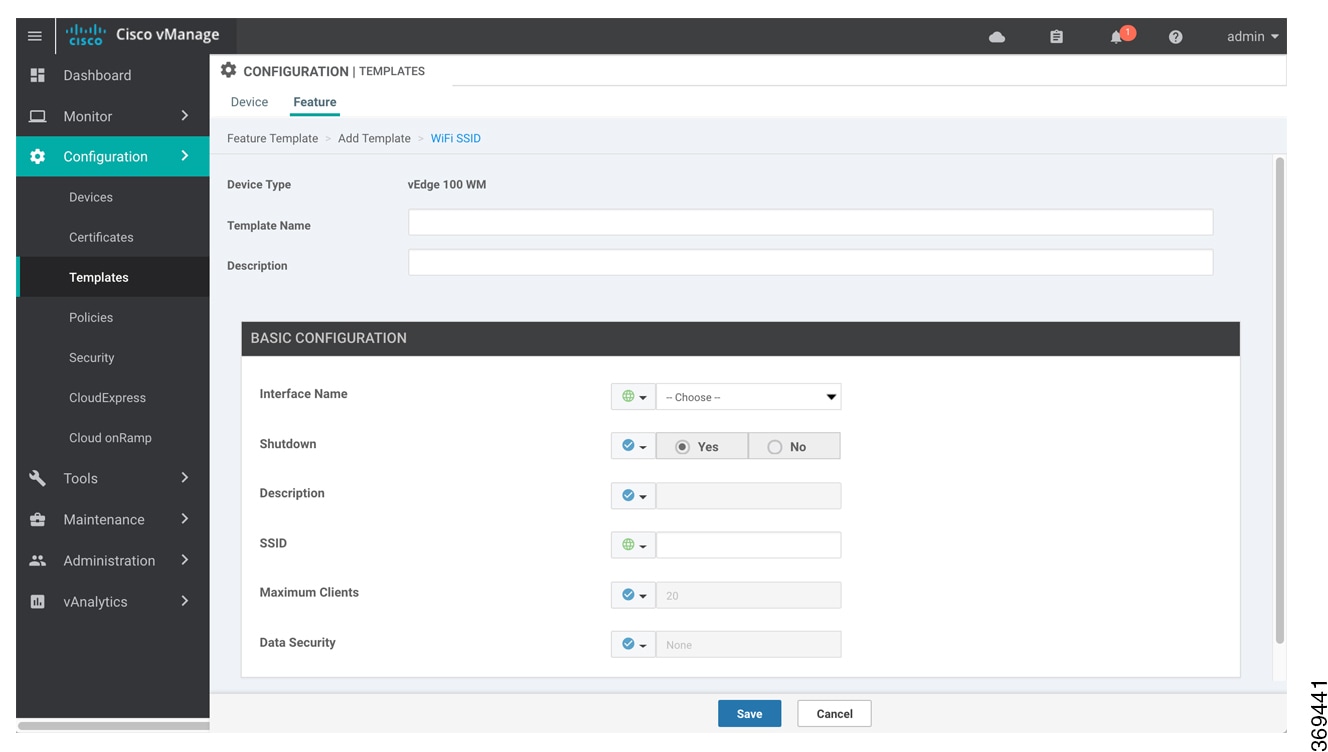
Task: Expand the vAnalytics menu chevron
Action: click(185, 601)
